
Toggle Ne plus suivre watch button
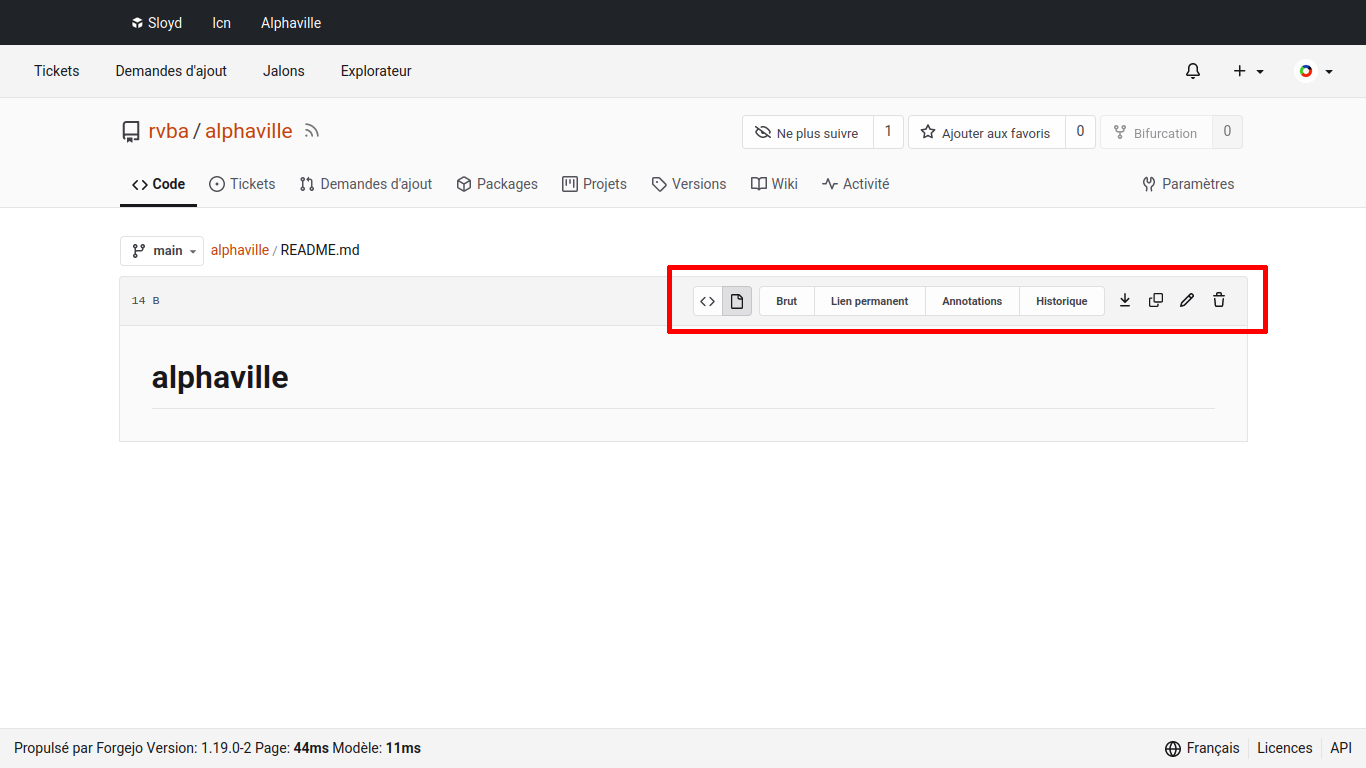pyautogui.click(x=807, y=133)
